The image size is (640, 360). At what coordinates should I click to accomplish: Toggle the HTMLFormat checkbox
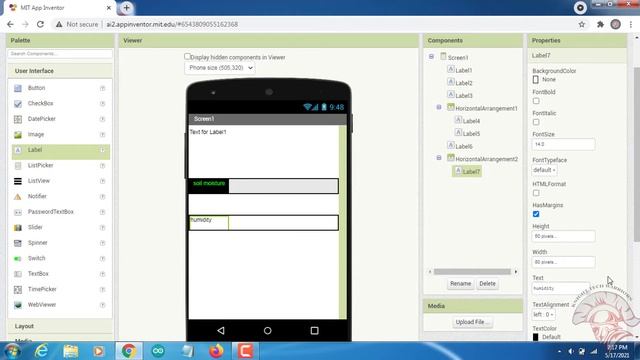tap(536, 193)
